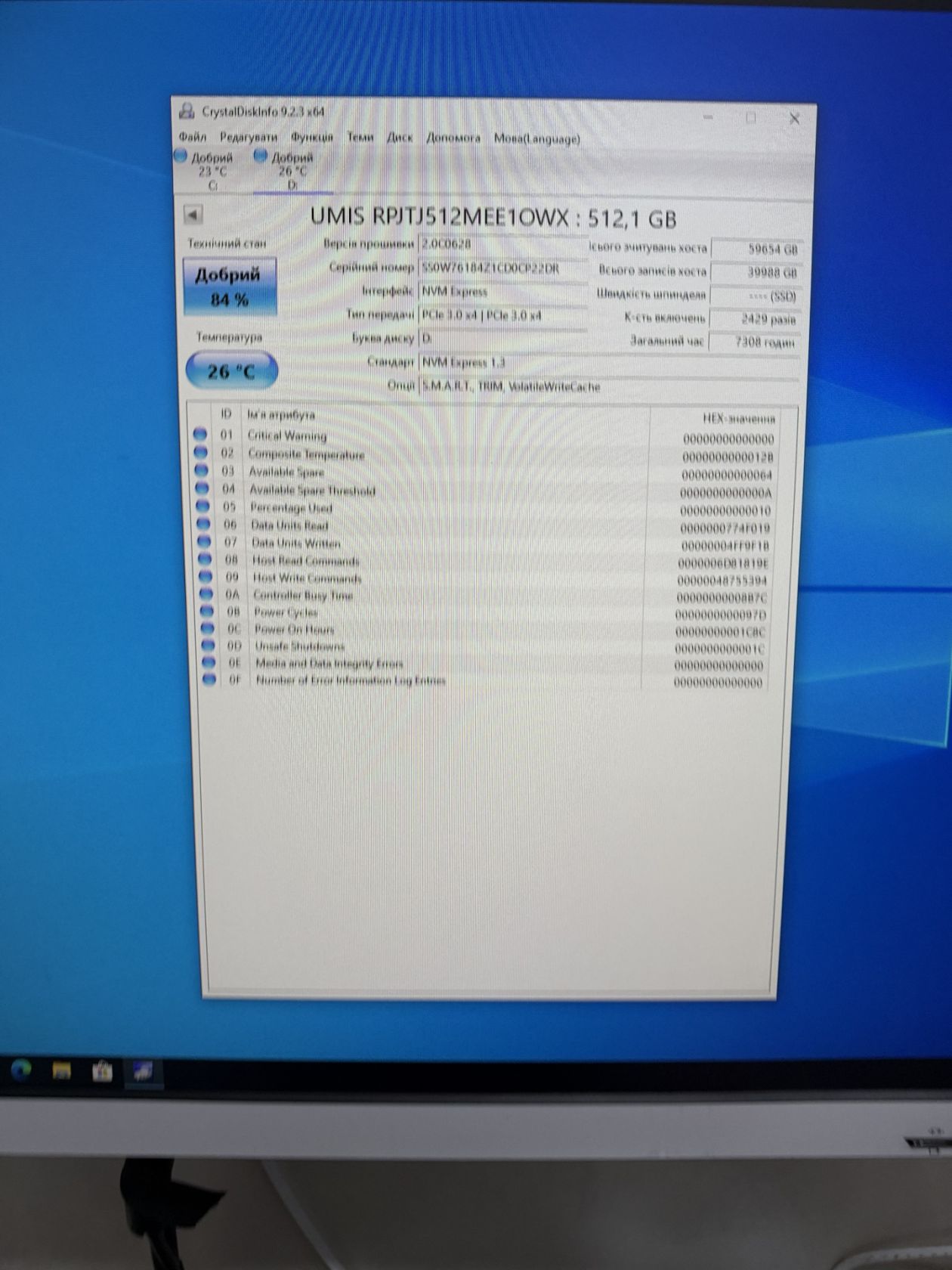Click the blue status dot for Critical Warning
Viewport: 952px width, 1270px height.
[x=199, y=434]
